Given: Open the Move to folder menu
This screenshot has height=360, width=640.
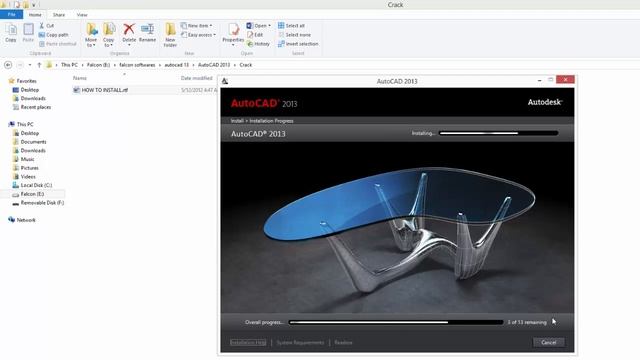Looking at the screenshot, I should point(91,35).
